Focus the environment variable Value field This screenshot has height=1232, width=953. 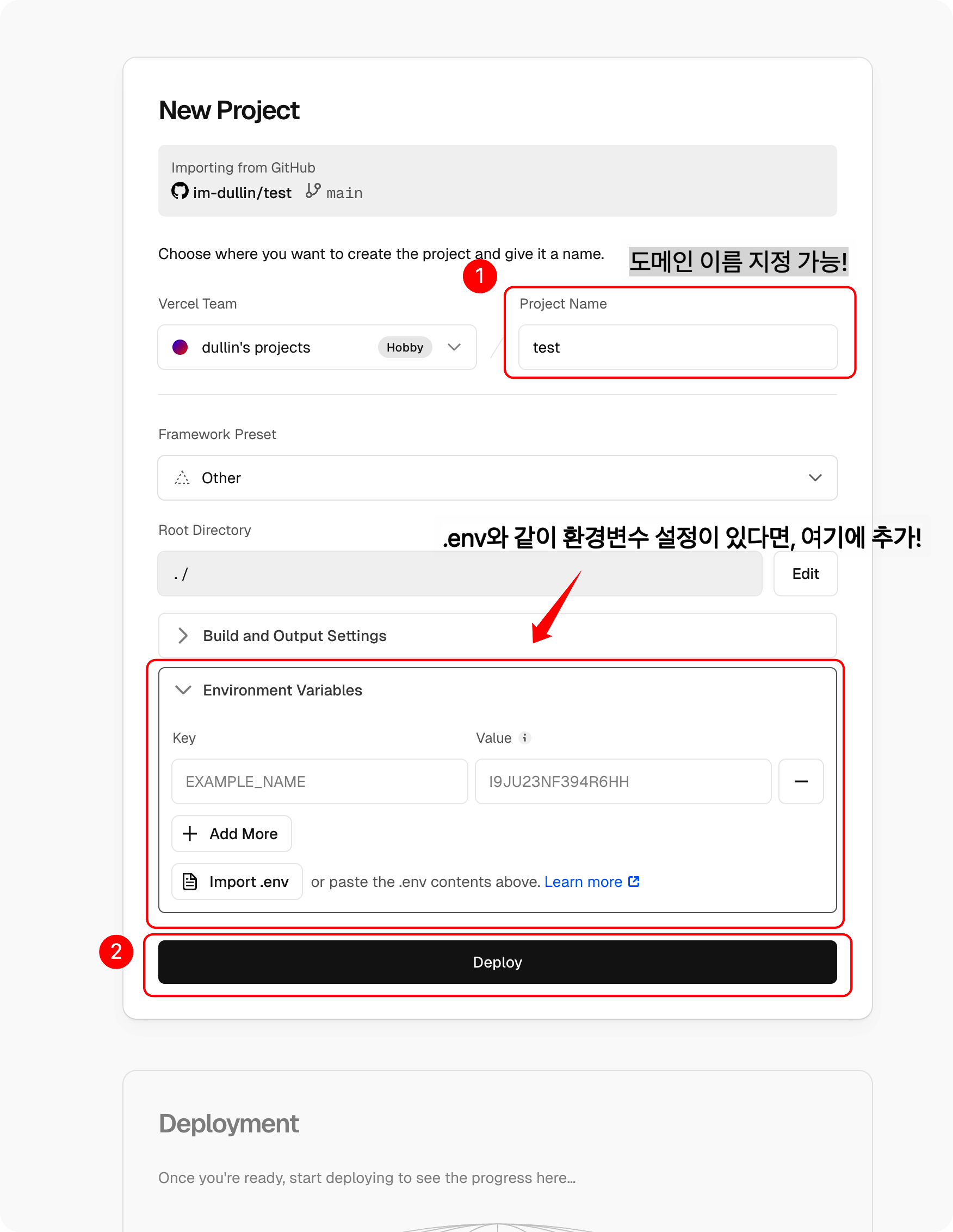[x=623, y=781]
